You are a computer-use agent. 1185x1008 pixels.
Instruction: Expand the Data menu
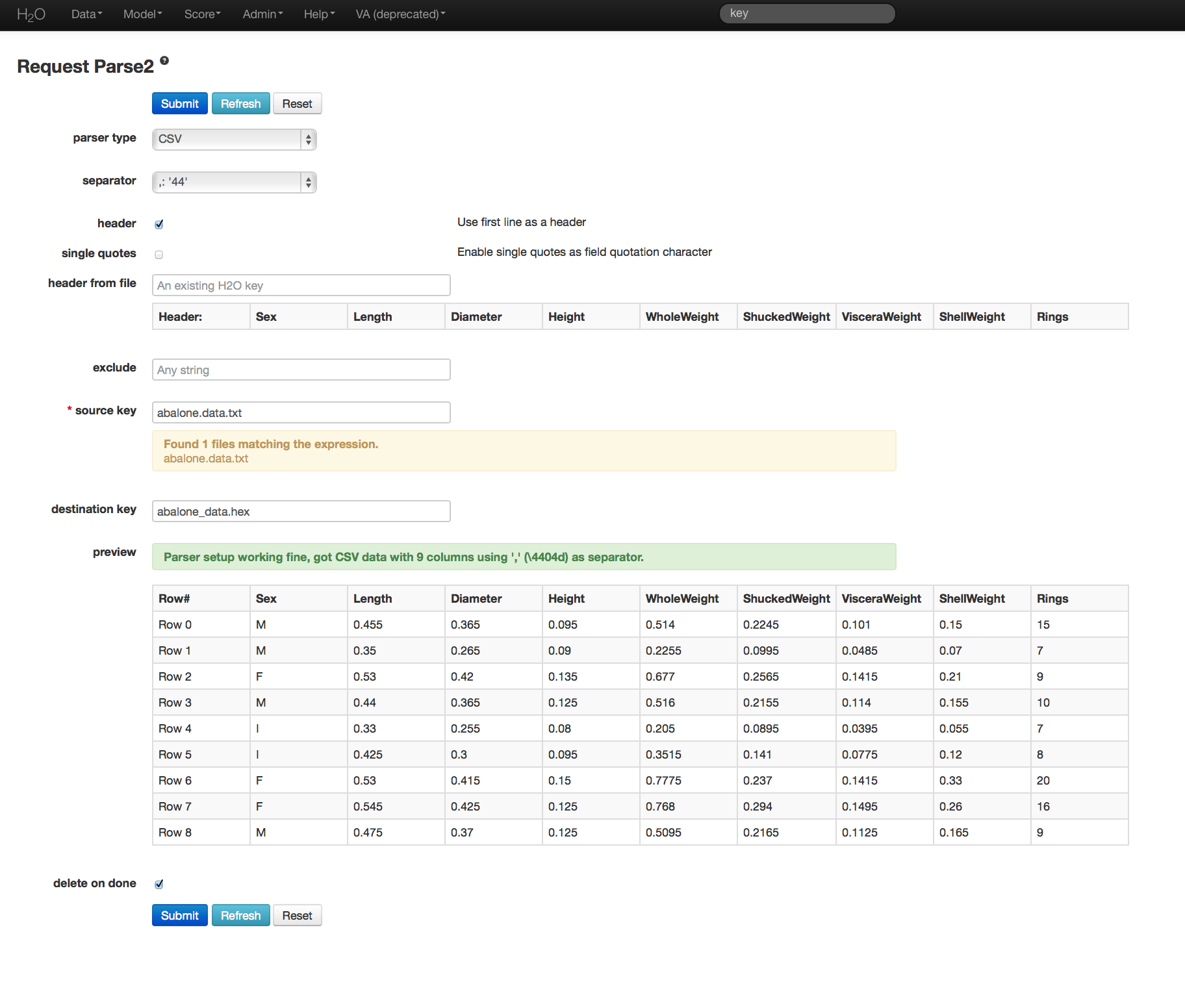point(86,14)
